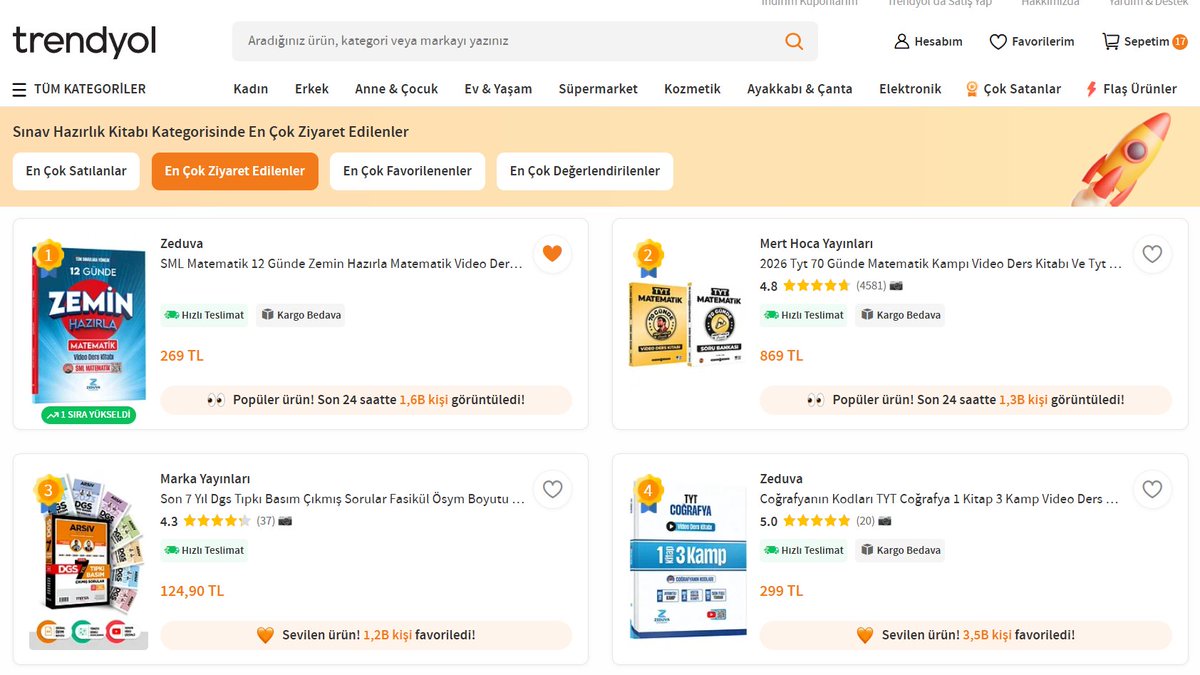The image size is (1200, 675).
Task: Select the En Çok Satılanlar tab
Action: (x=76, y=171)
